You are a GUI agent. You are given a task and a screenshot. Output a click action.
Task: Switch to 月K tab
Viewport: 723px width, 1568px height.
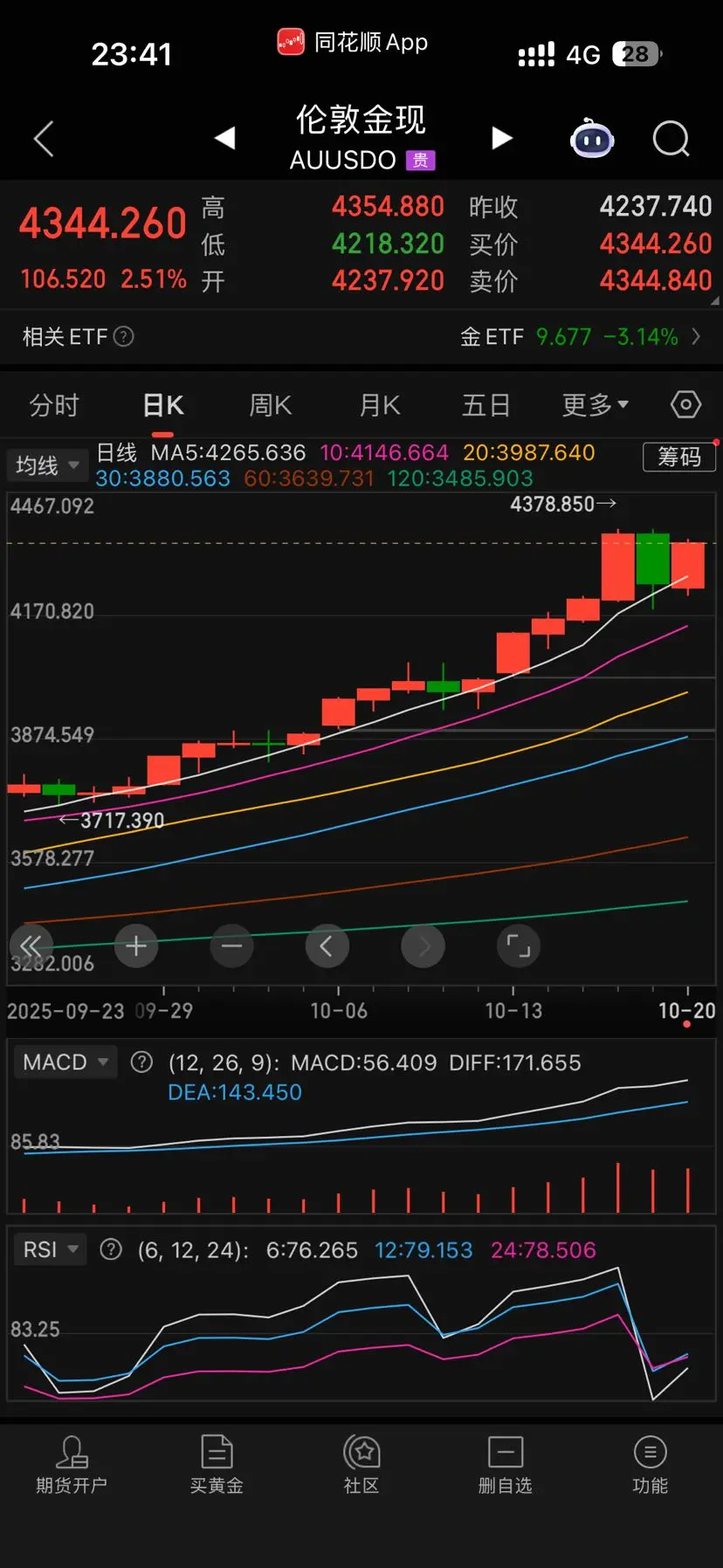[x=380, y=405]
